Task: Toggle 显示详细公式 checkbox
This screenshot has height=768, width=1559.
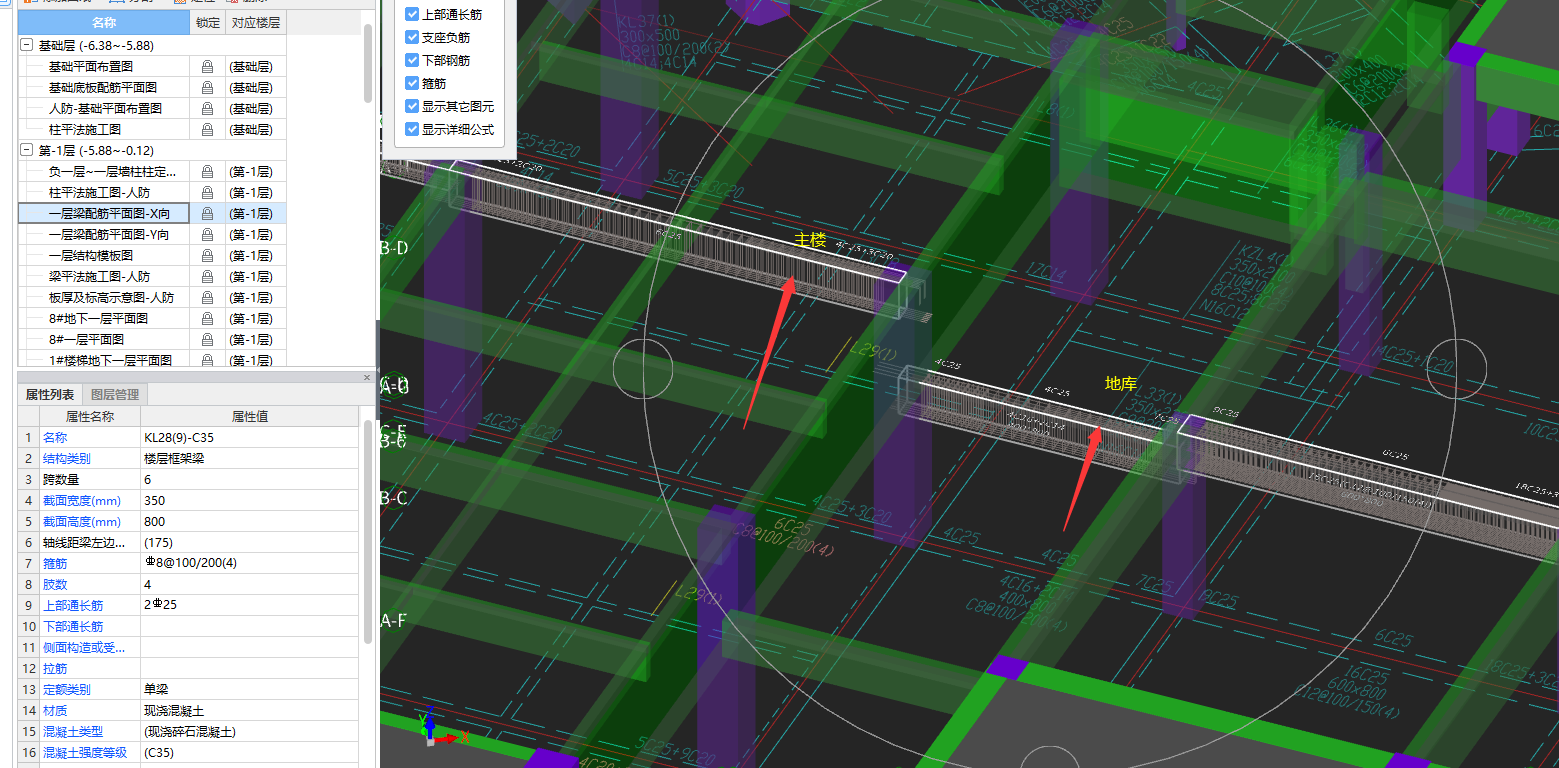Action: tap(412, 129)
